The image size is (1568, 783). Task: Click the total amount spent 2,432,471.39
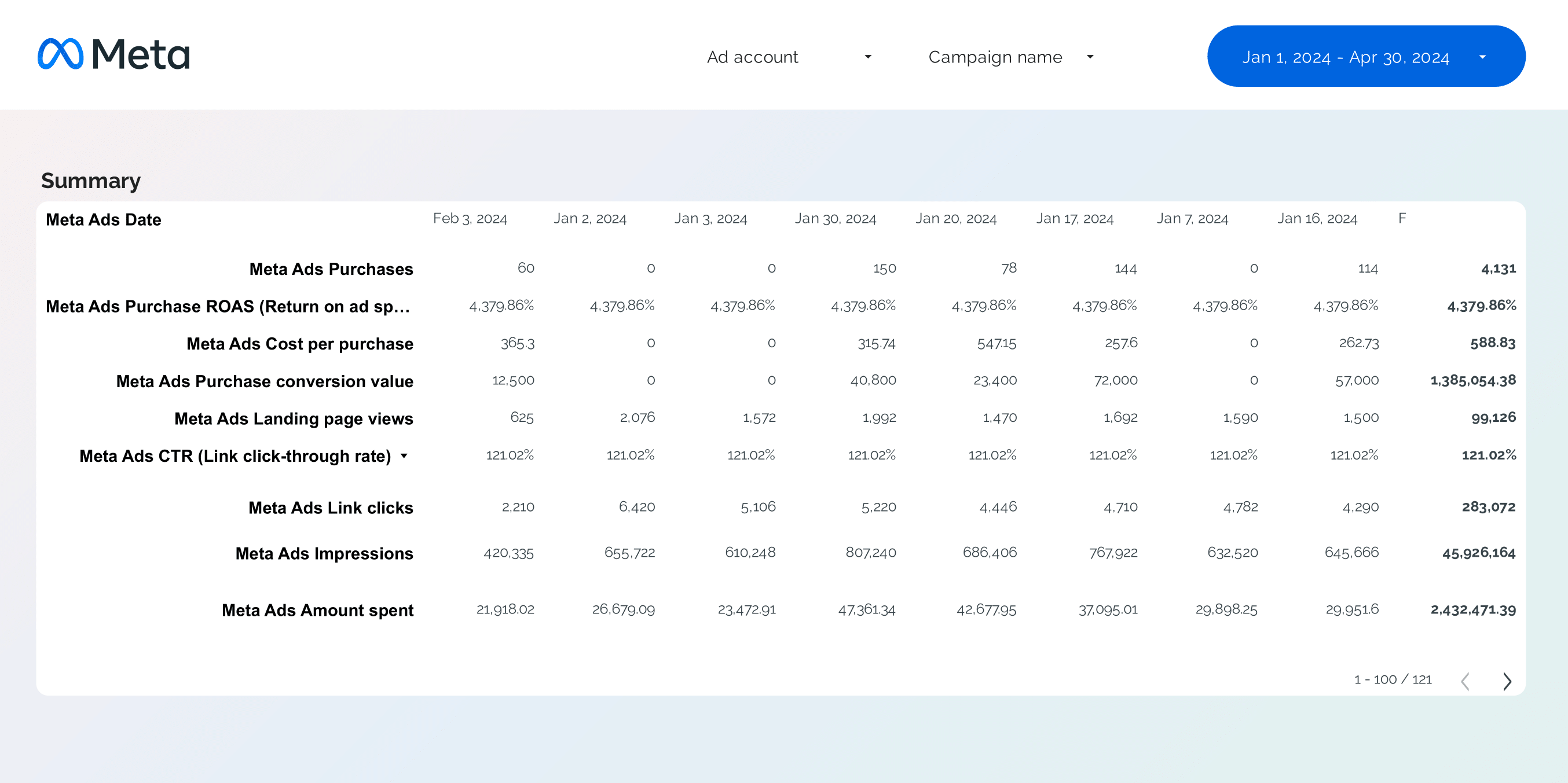pos(1473,609)
